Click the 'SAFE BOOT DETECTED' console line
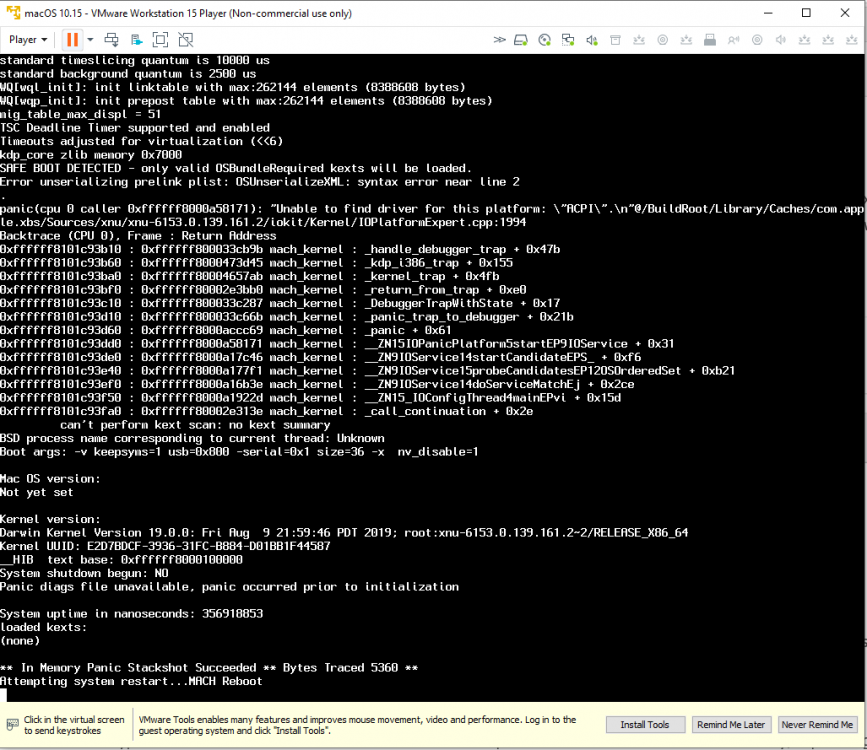Viewport: 867px width, 750px height. coord(236,168)
